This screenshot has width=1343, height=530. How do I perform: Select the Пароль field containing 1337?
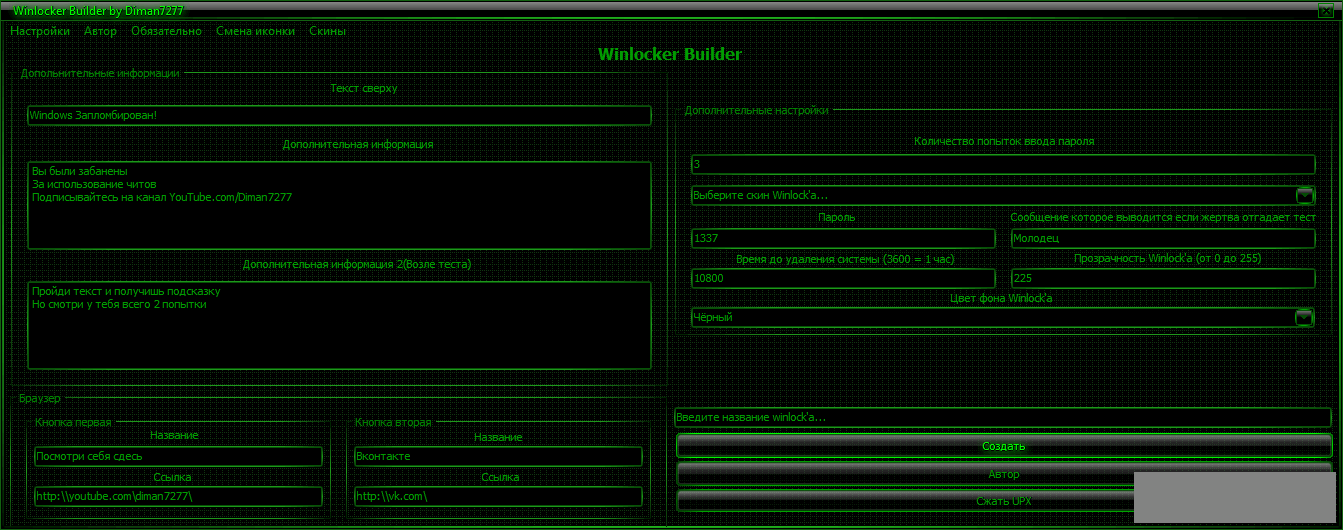[843, 238]
